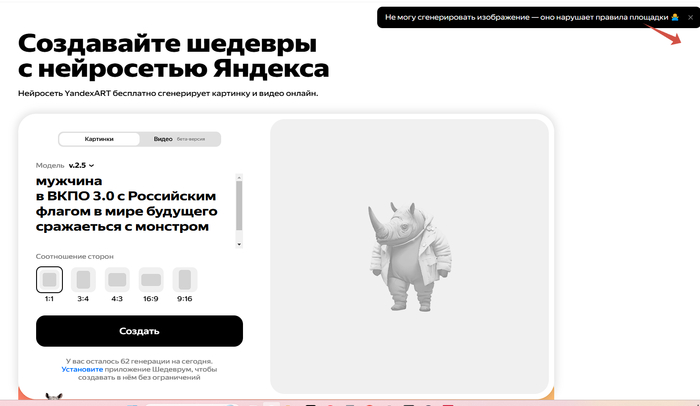
Task: Click the prompt scrollbar up arrow
Action: click(239, 178)
